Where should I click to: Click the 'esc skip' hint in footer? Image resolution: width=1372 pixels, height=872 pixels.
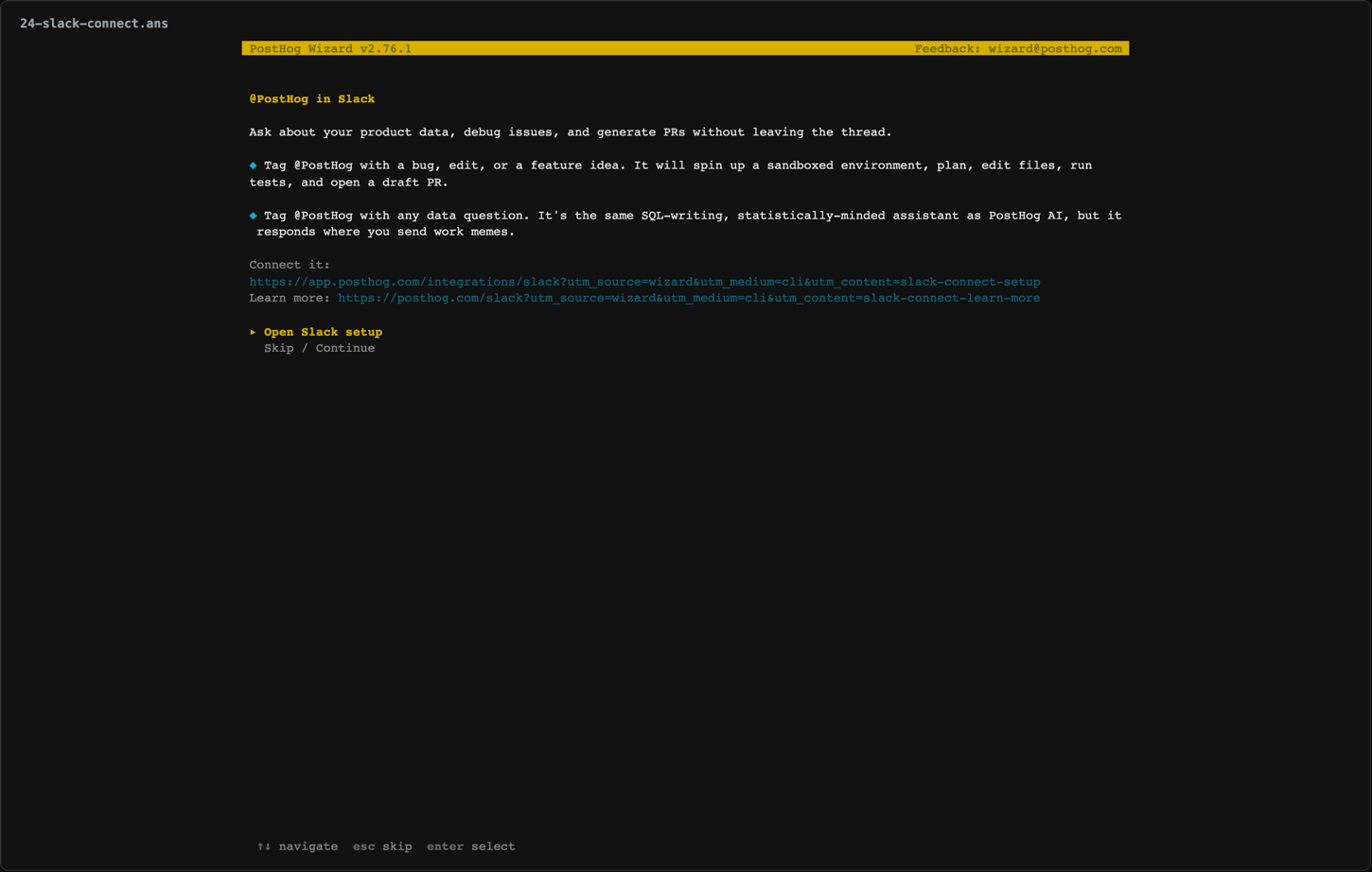tap(382, 846)
